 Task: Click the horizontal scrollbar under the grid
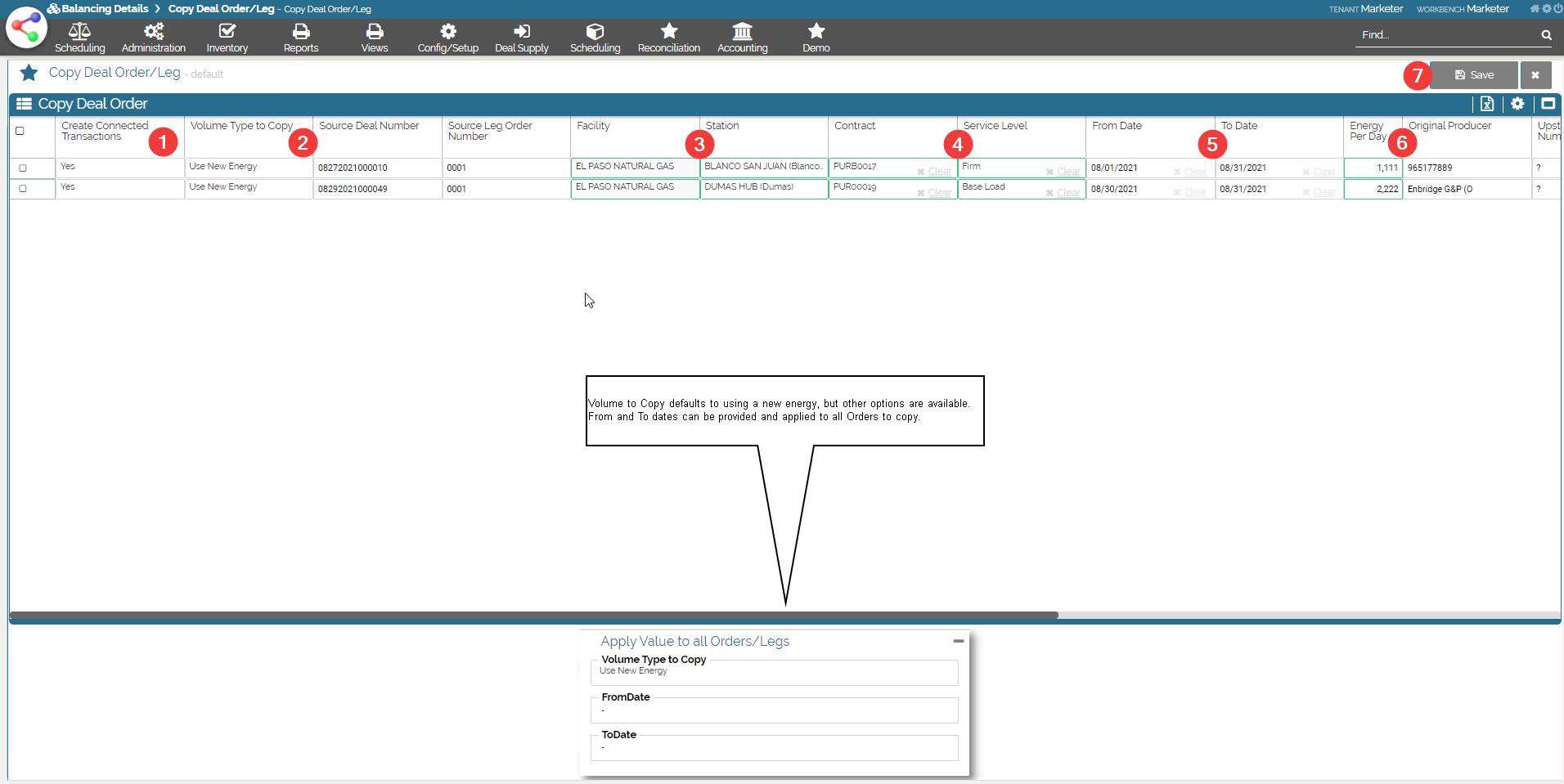[x=533, y=615]
